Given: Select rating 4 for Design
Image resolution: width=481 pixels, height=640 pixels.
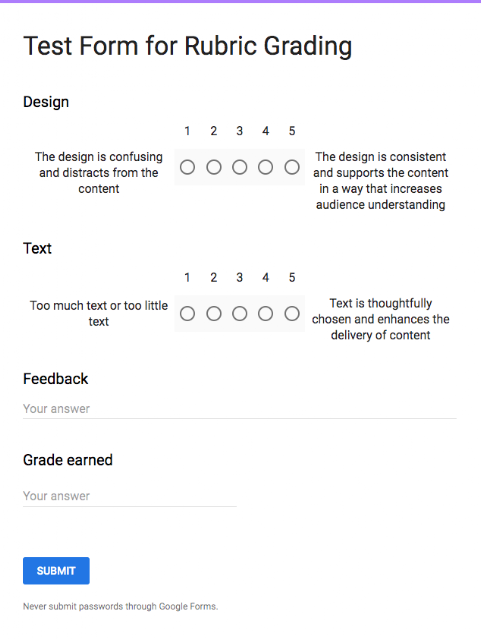Looking at the screenshot, I should click(x=266, y=167).
